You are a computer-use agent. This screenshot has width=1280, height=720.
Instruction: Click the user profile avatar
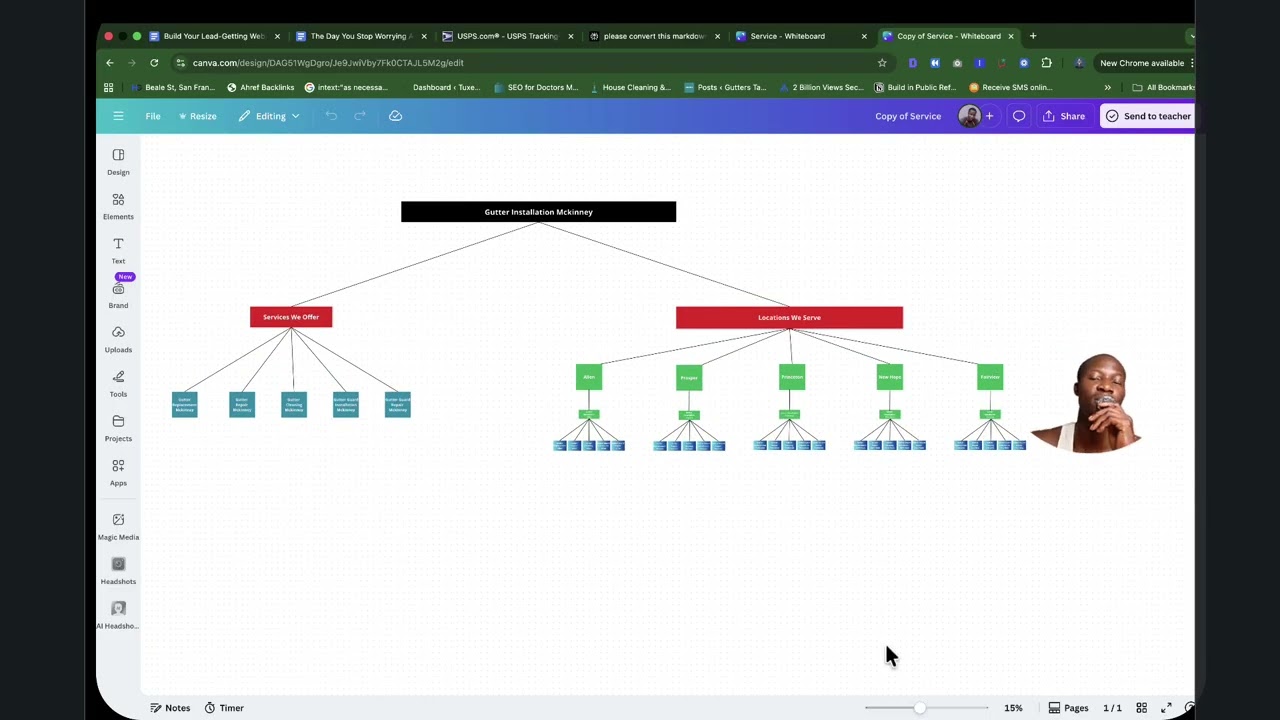(968, 116)
